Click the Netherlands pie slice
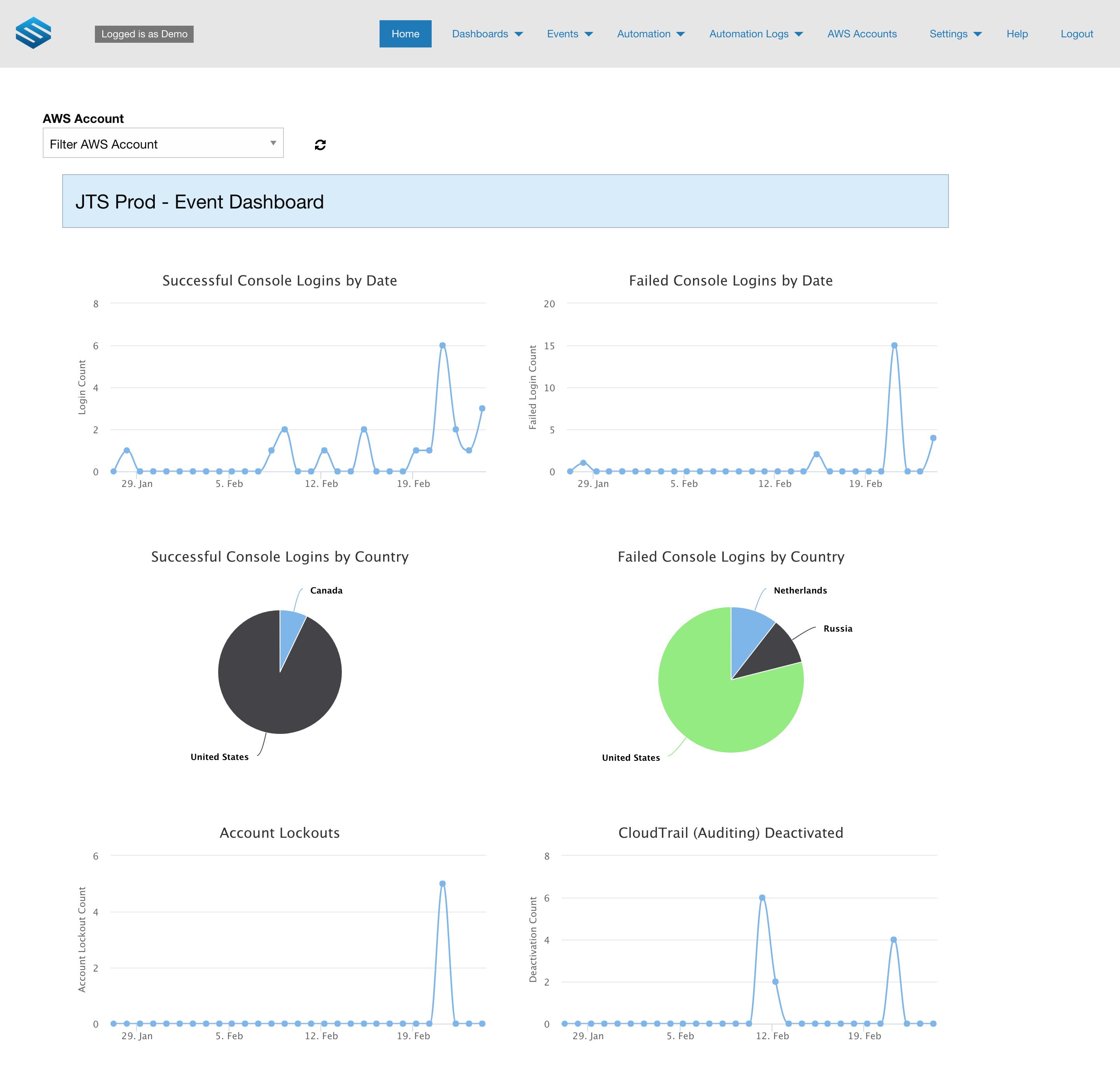The image size is (1120, 1068). point(748,635)
